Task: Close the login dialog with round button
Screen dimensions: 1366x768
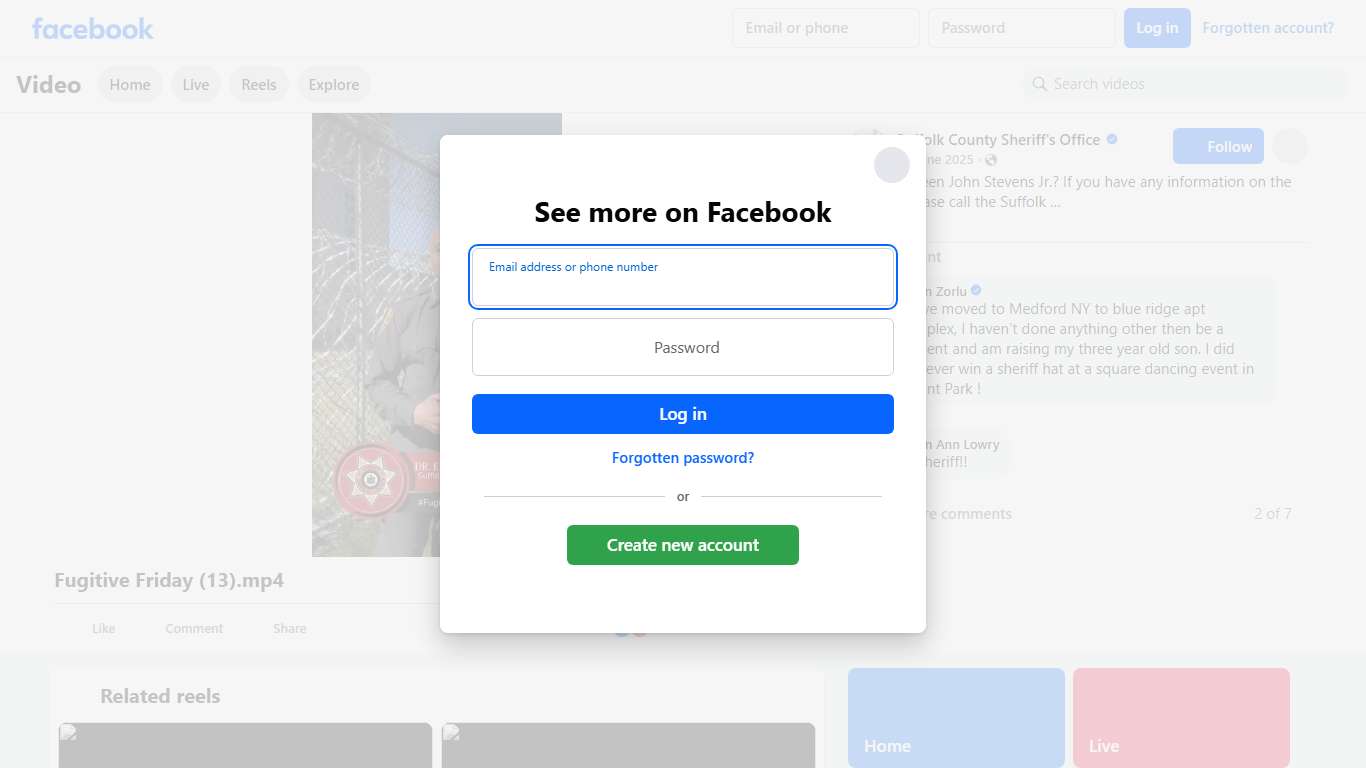Action: (x=892, y=165)
